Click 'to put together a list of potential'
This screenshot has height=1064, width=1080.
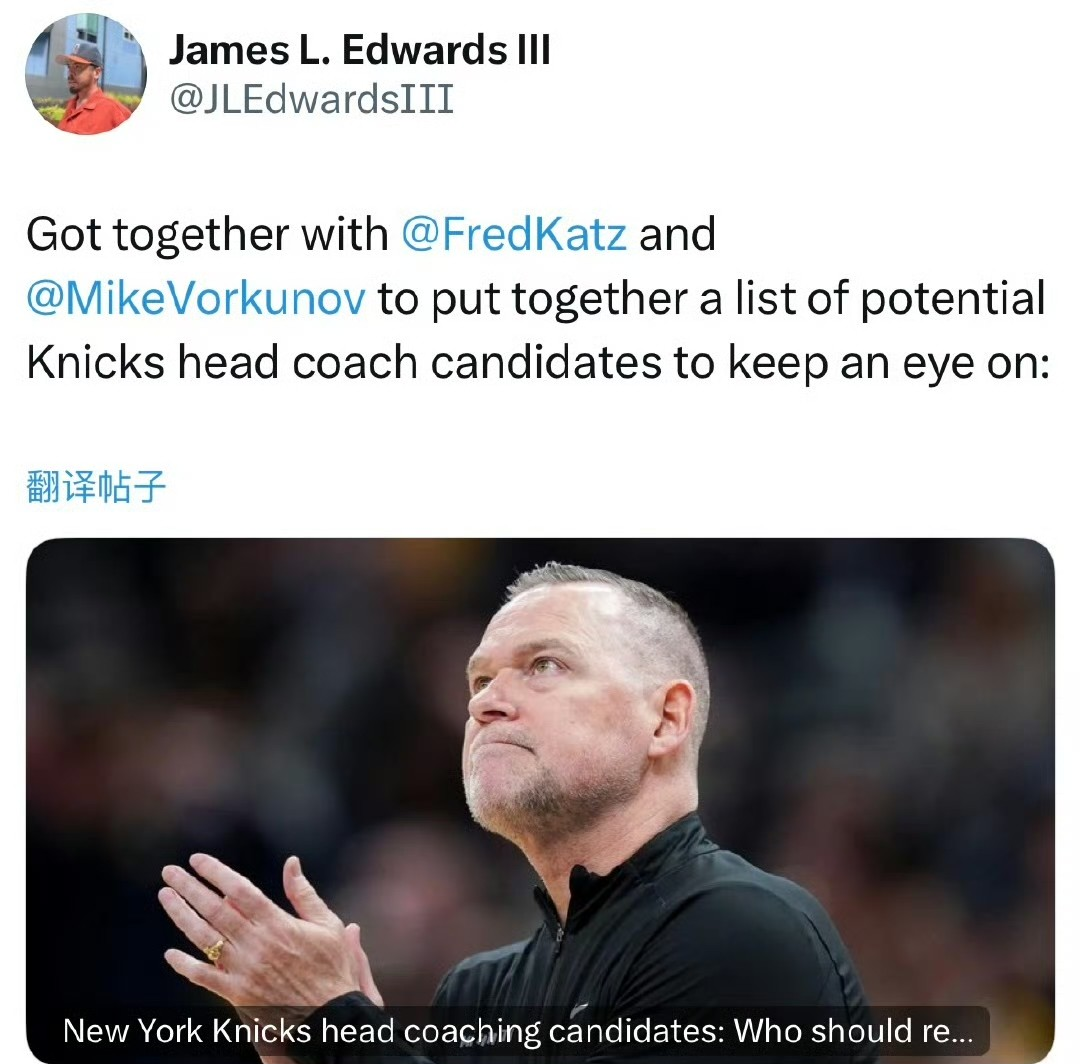click(712, 298)
